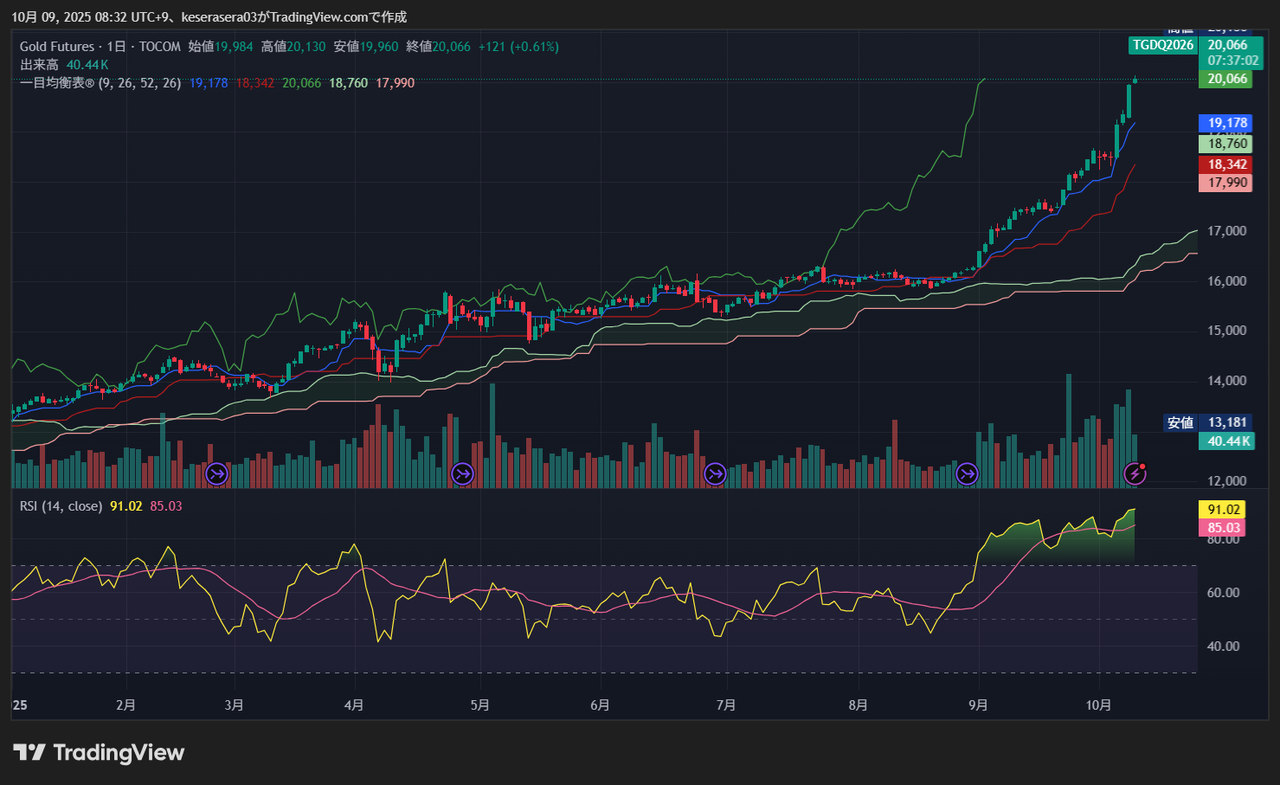
Task: Click the red 18,342 price scale label
Action: [x=1226, y=164]
